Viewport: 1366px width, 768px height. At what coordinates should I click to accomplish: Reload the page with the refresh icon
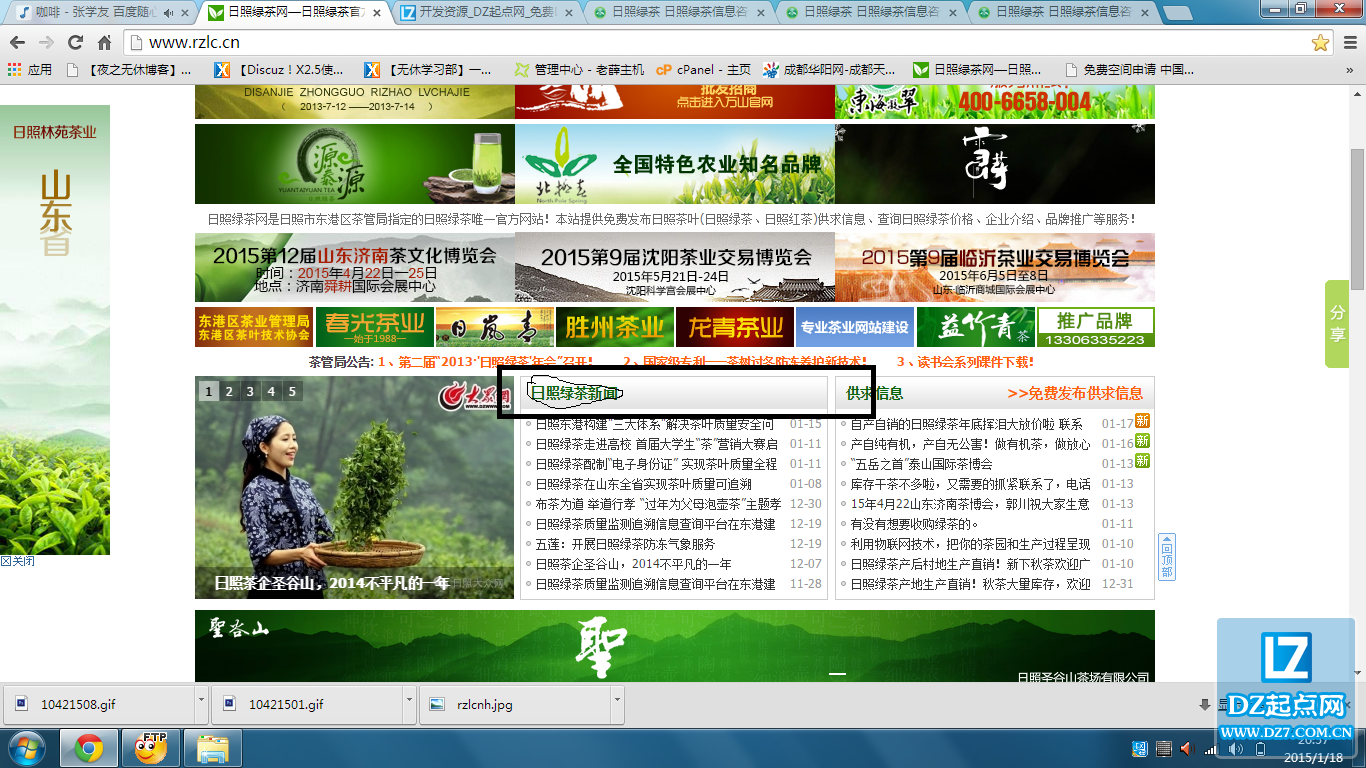(x=75, y=43)
